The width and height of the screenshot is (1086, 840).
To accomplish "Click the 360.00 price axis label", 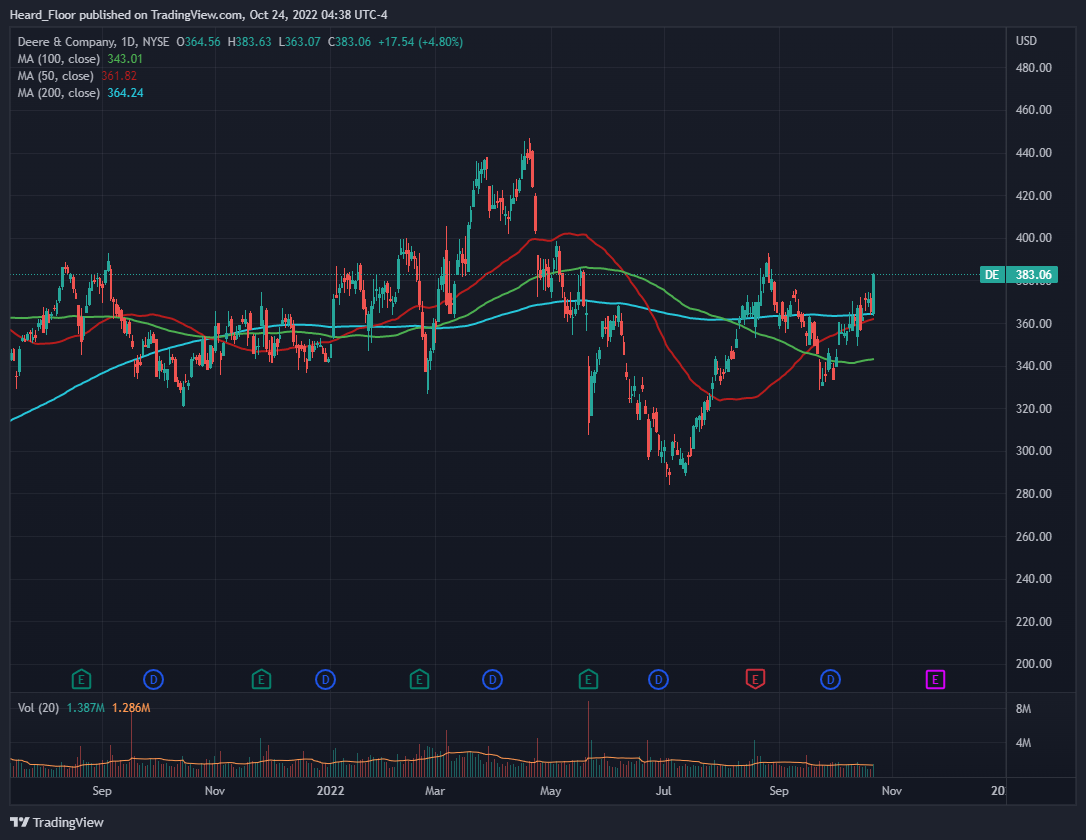I will pyautogui.click(x=1034, y=324).
